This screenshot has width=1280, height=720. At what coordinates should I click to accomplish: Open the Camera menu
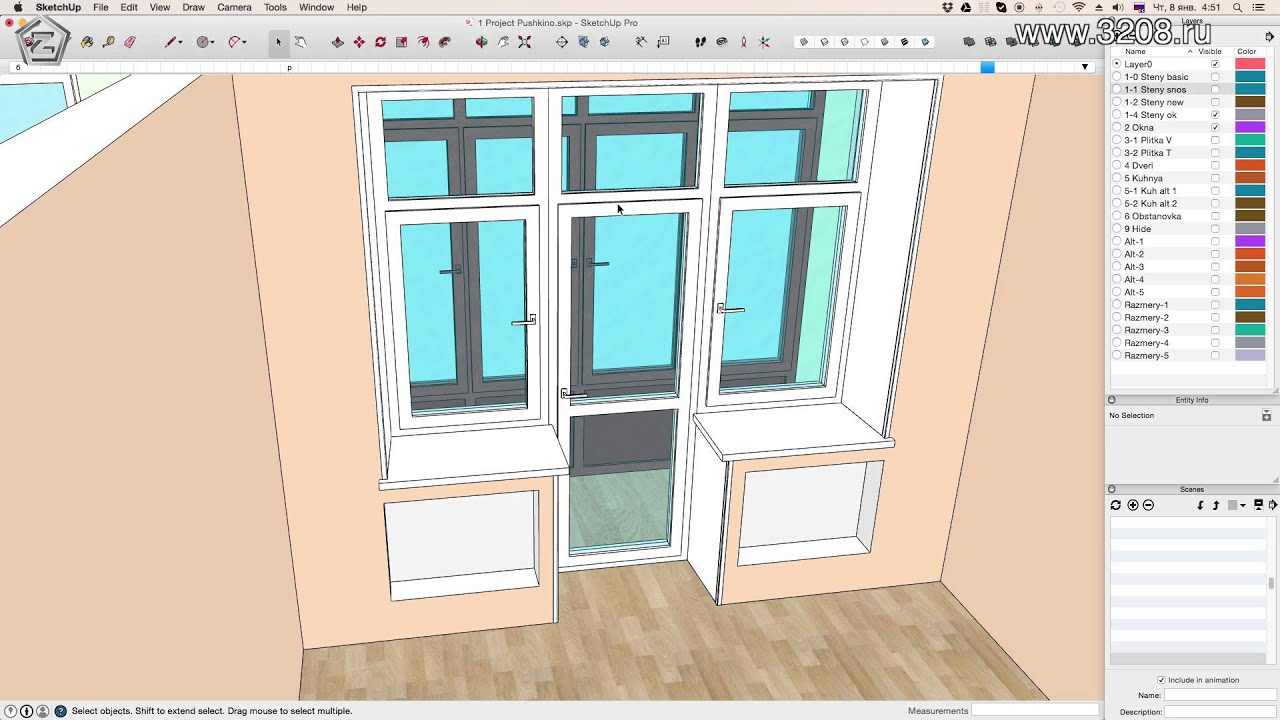(x=234, y=7)
